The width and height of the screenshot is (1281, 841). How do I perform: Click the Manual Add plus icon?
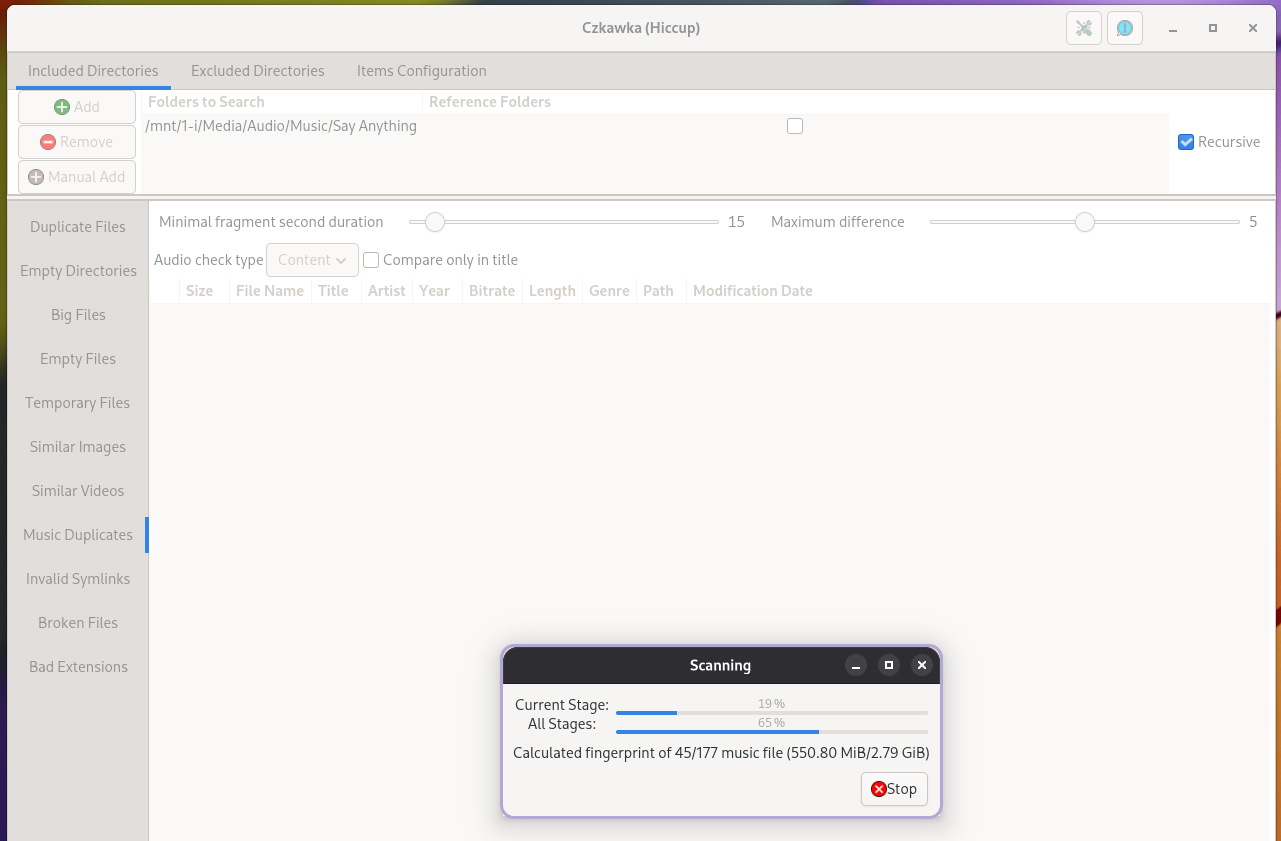tap(36, 177)
